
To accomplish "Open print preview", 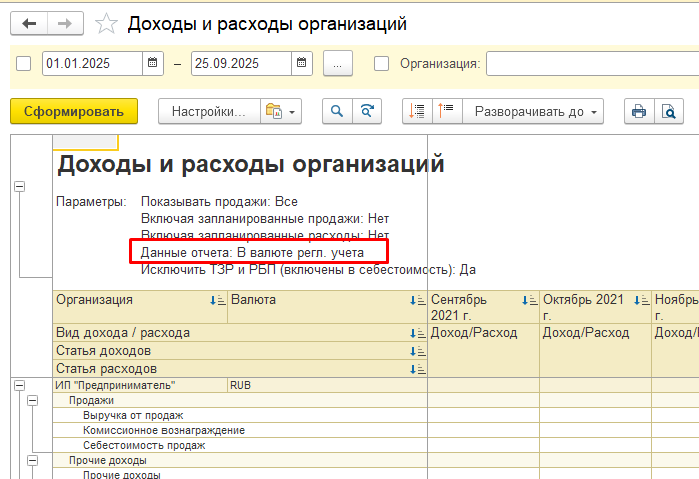I will (x=668, y=112).
